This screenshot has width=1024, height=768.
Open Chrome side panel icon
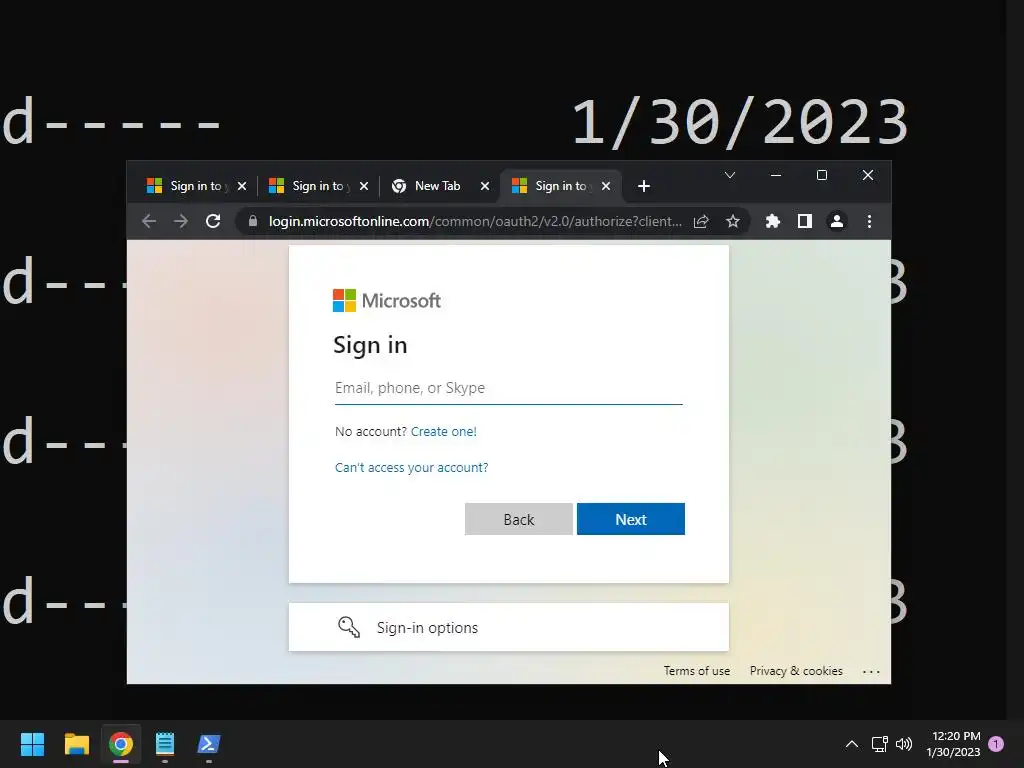point(805,221)
